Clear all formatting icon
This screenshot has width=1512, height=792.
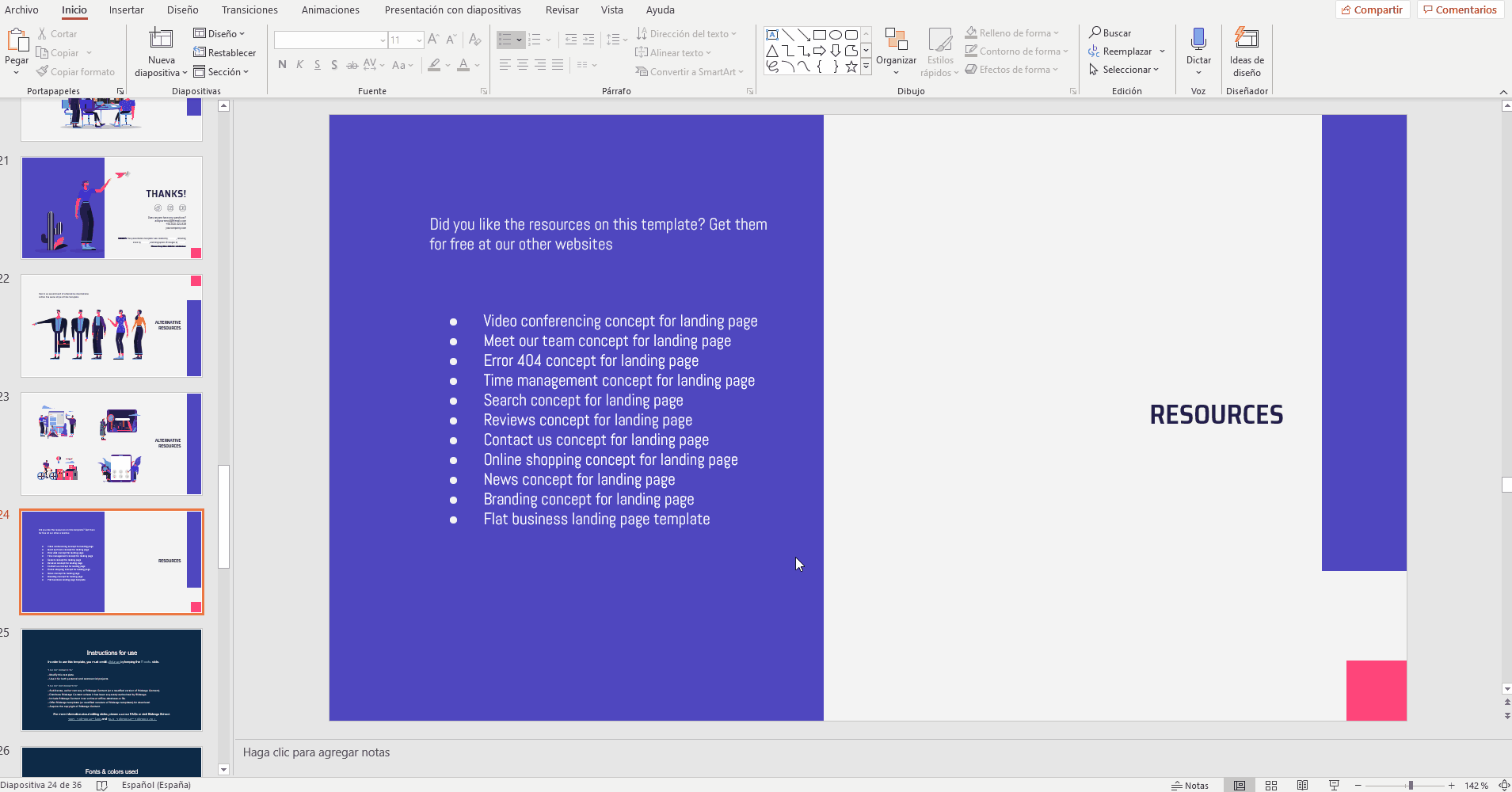(475, 39)
